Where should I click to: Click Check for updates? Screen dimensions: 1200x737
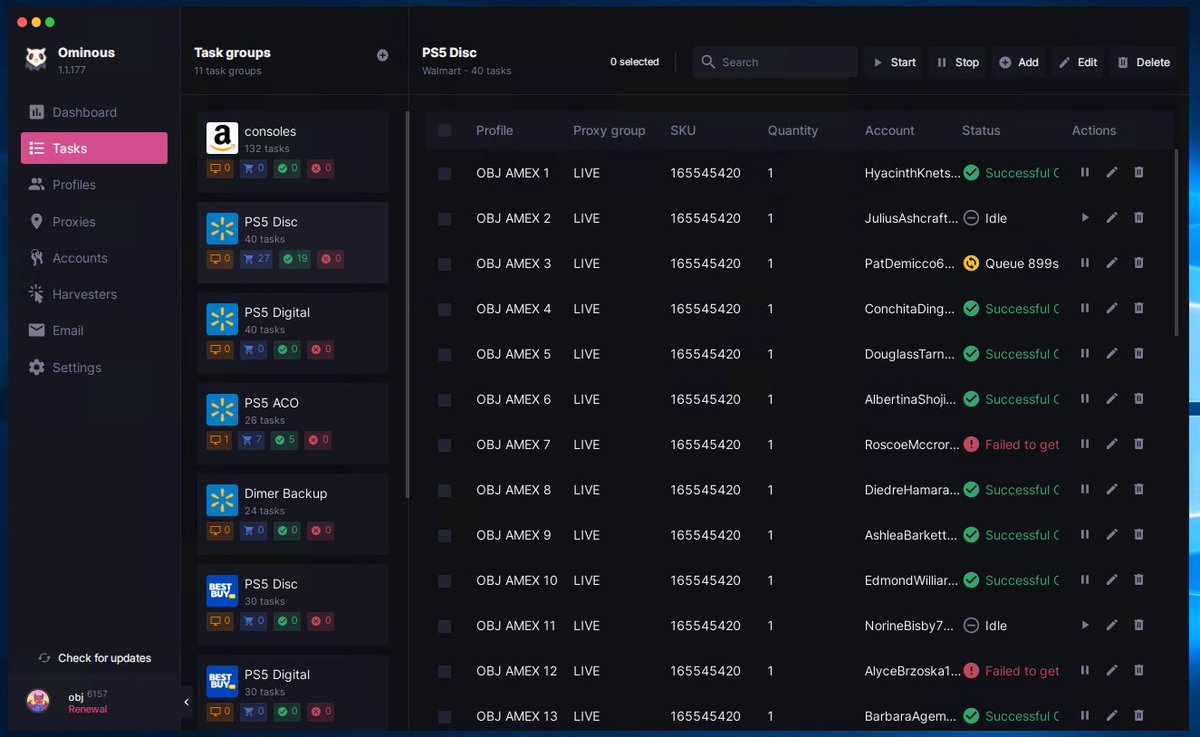coord(94,658)
